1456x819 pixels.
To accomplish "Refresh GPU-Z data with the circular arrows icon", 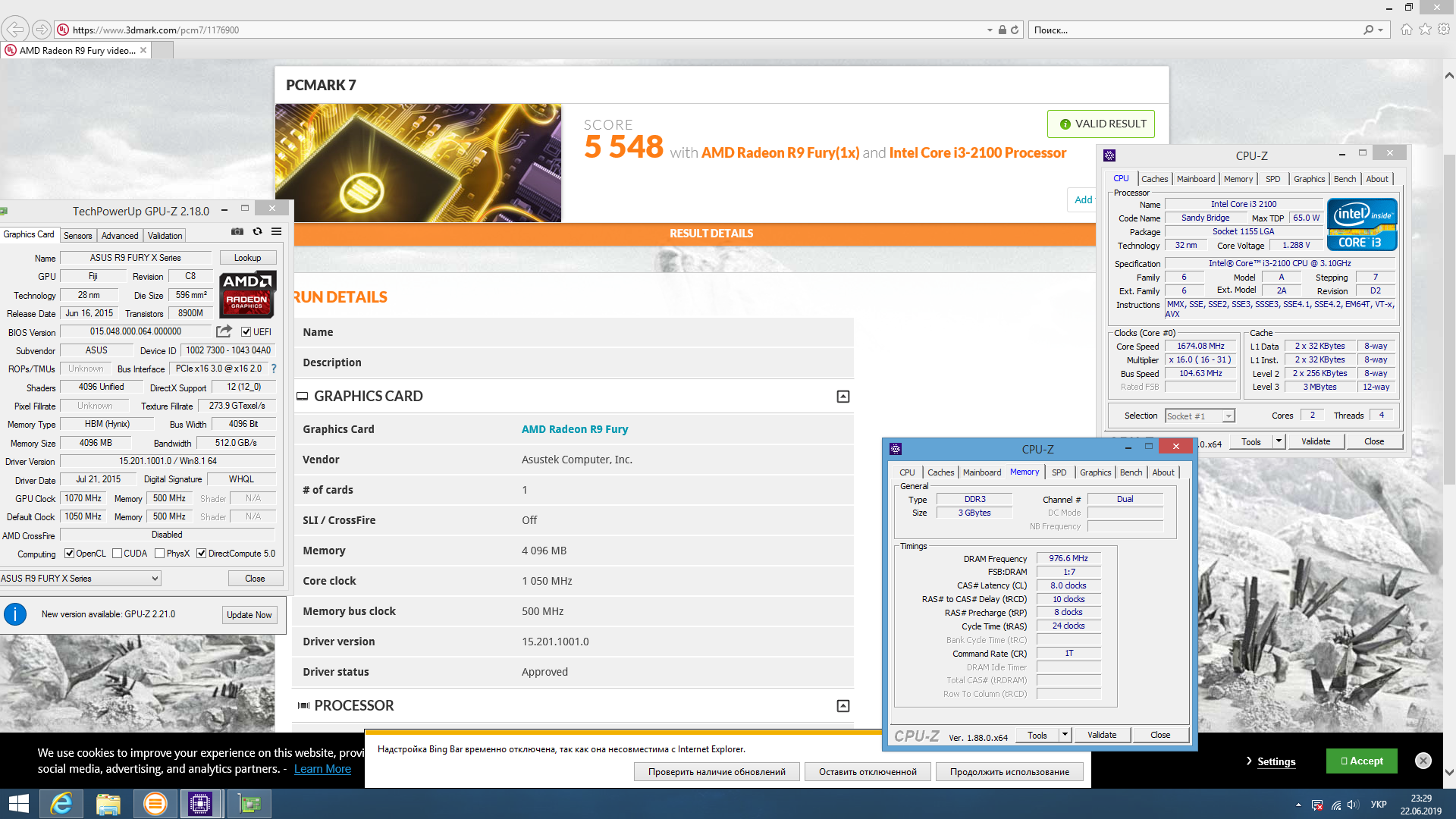I will pos(257,231).
